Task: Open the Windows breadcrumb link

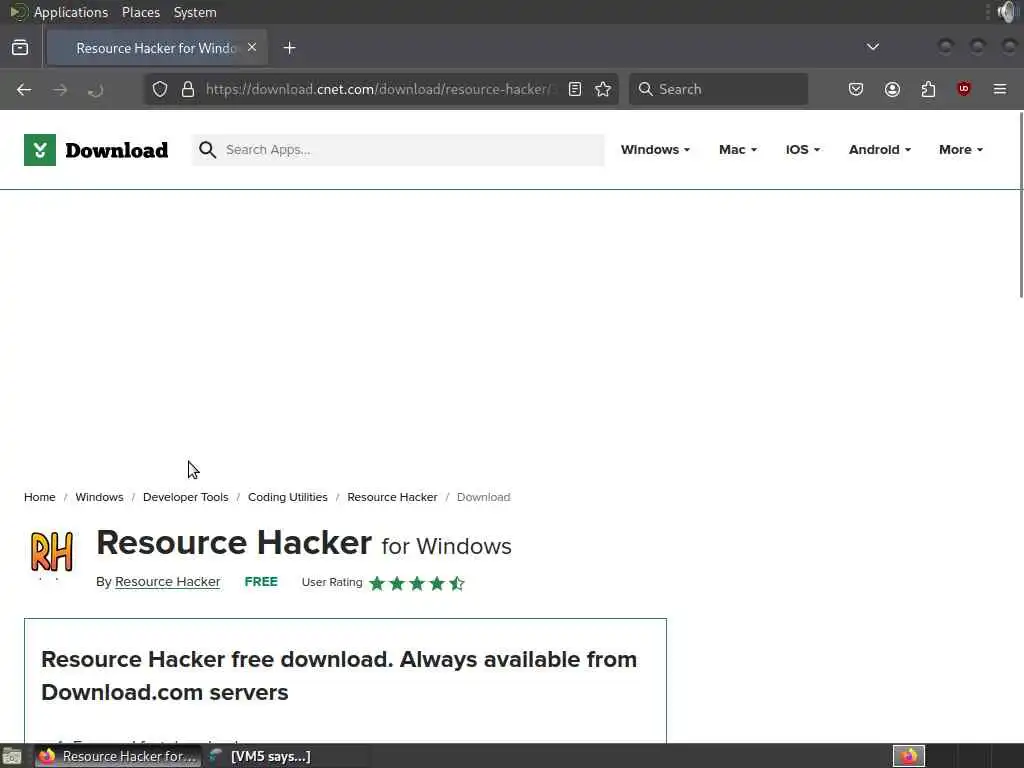Action: coord(99,497)
